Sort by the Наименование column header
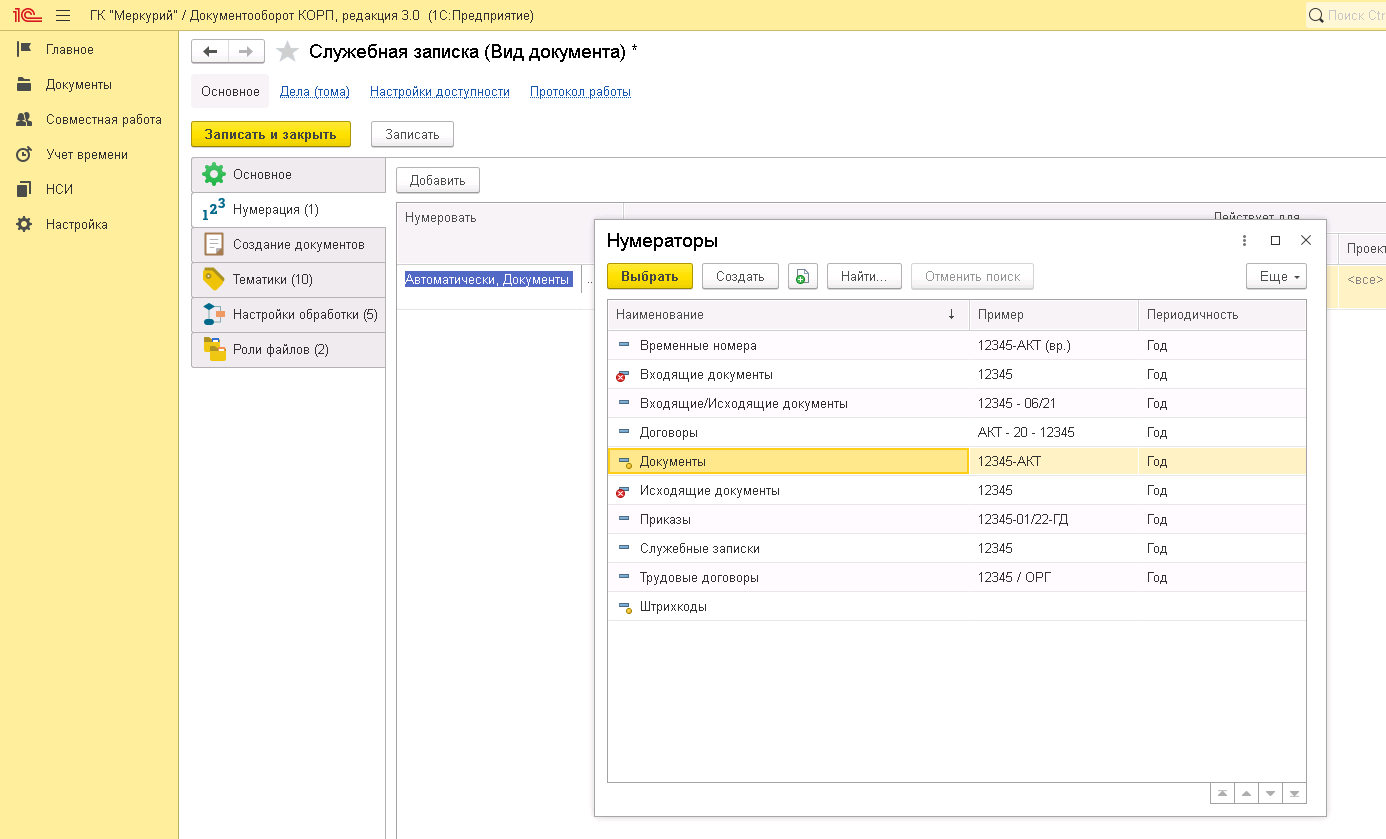The height and width of the screenshot is (839, 1386). (x=788, y=315)
